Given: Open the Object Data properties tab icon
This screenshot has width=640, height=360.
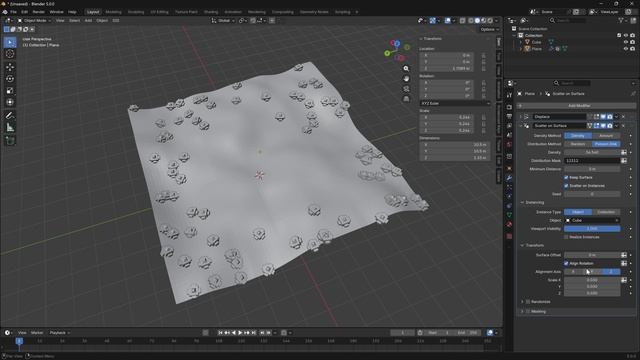Looking at the screenshot, I should [509, 215].
